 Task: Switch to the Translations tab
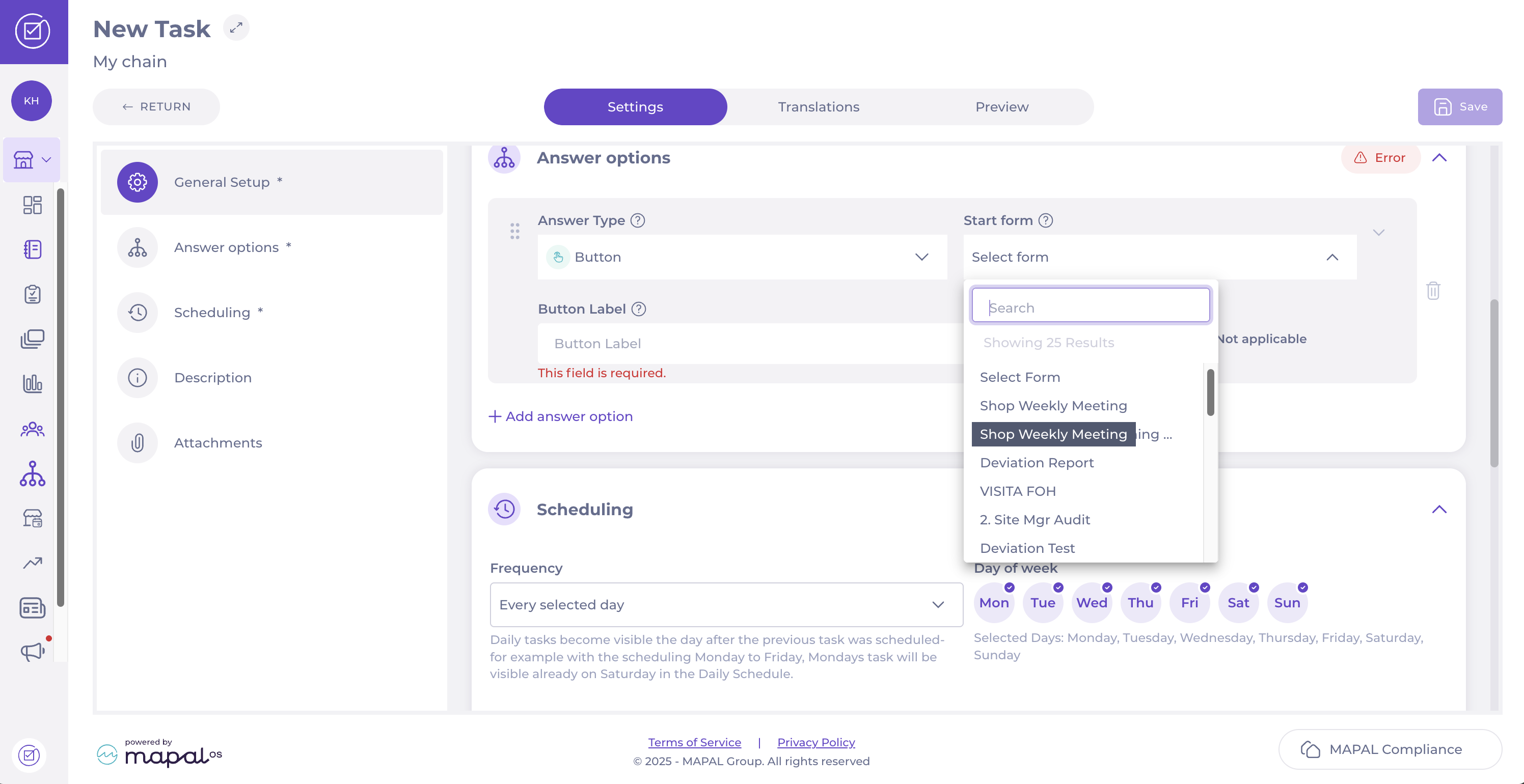click(x=818, y=107)
